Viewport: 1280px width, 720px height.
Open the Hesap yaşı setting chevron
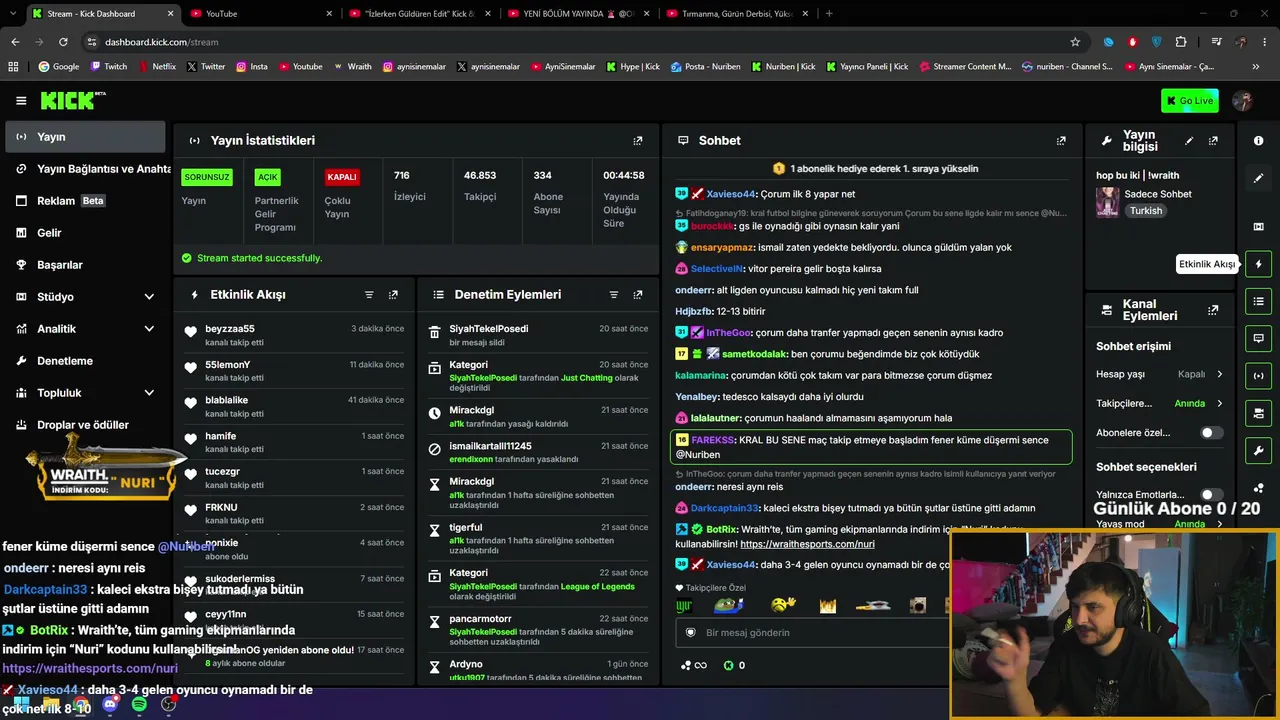coord(1219,374)
